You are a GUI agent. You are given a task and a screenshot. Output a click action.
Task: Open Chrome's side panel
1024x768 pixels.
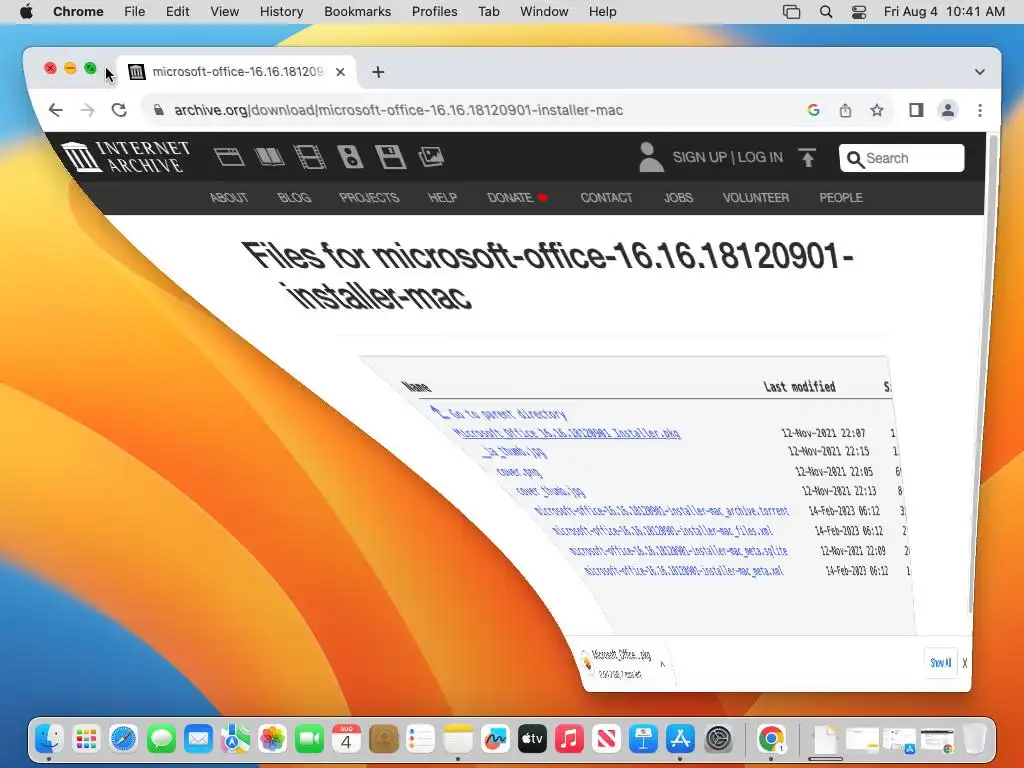click(x=916, y=110)
